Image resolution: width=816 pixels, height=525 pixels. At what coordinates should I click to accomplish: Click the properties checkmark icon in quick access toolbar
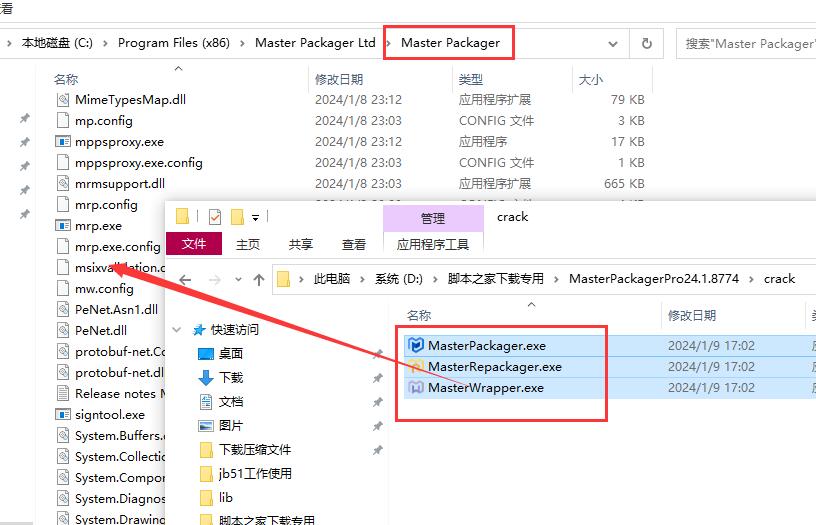(x=214, y=216)
